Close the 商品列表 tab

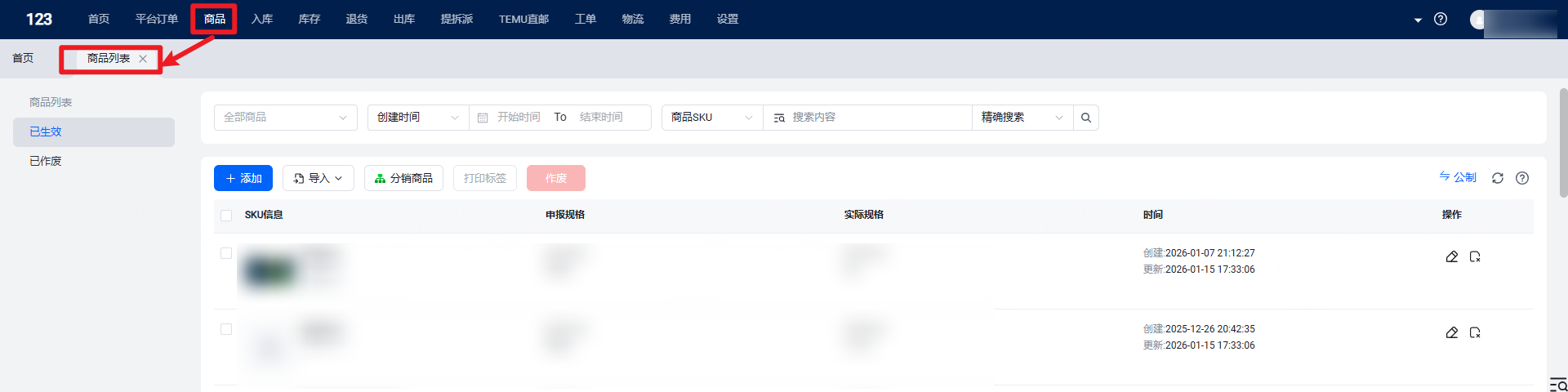(x=143, y=59)
